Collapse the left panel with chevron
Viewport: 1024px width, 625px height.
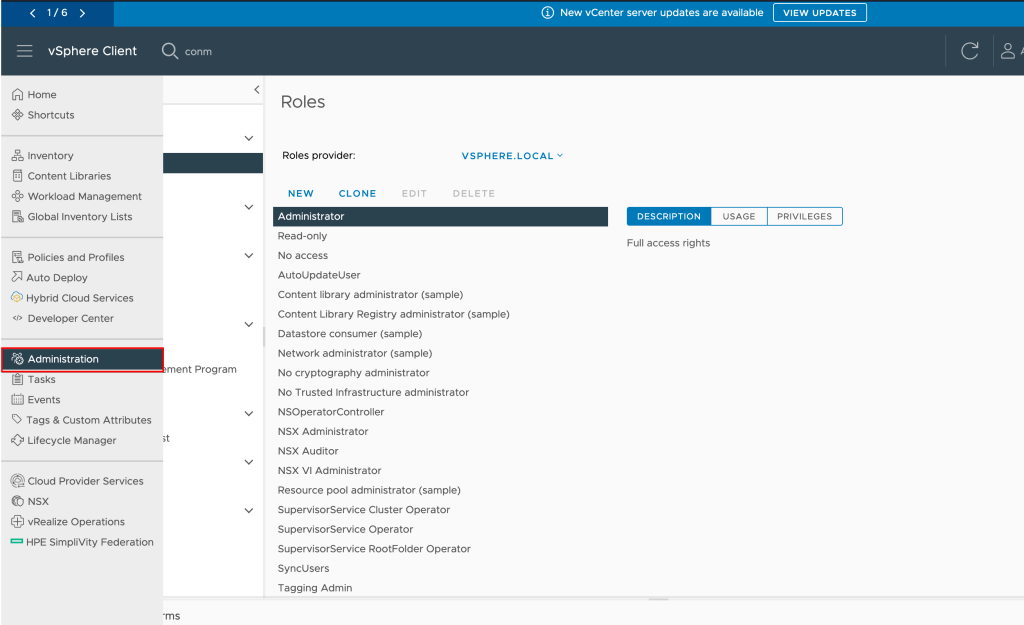click(256, 90)
